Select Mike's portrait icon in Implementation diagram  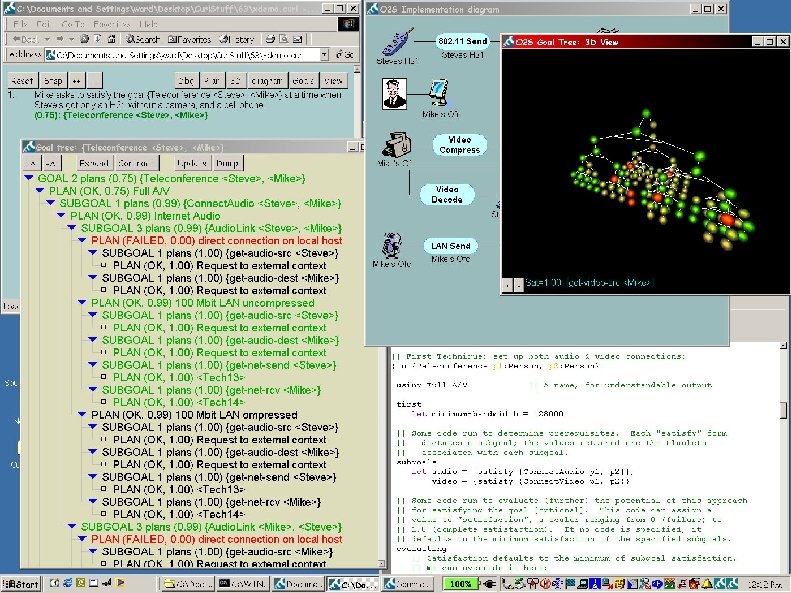pos(394,94)
